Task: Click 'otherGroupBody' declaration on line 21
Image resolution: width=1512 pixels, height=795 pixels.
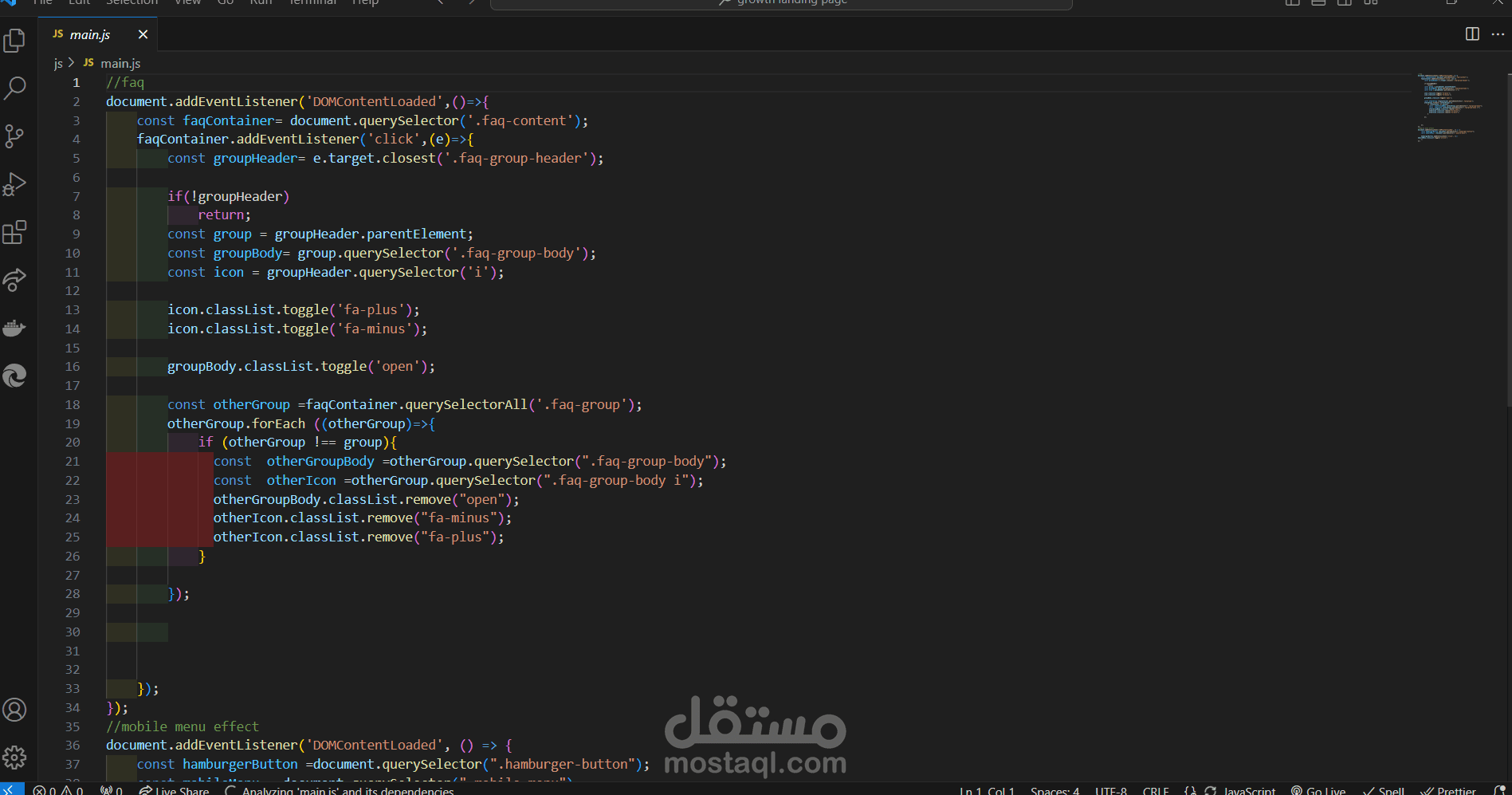Action: tap(320, 462)
